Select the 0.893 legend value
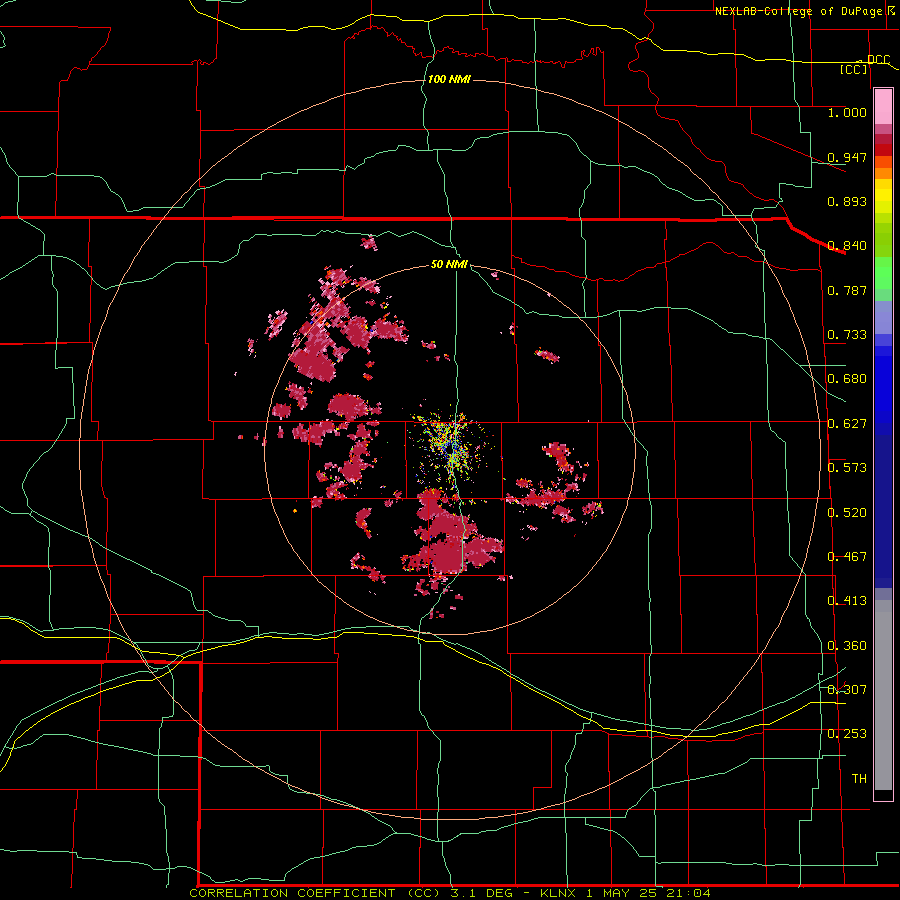Image resolution: width=900 pixels, height=900 pixels. [x=847, y=201]
